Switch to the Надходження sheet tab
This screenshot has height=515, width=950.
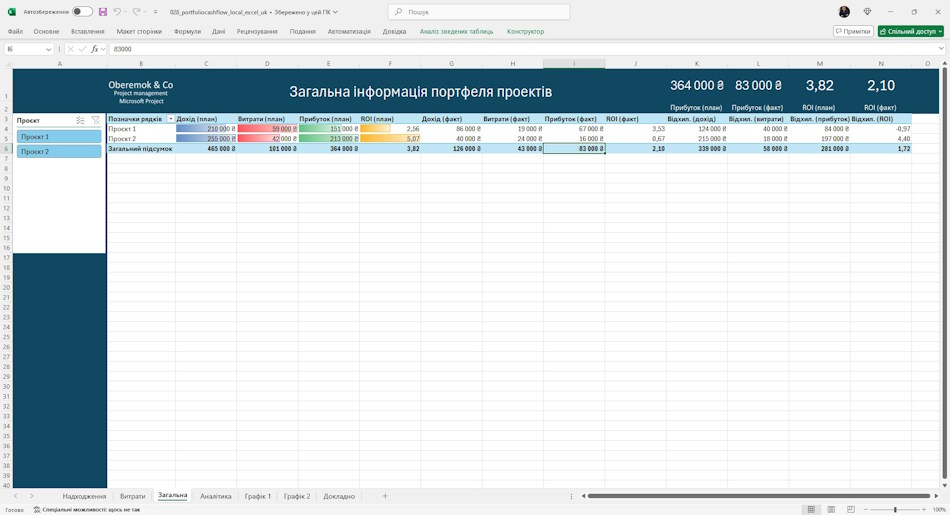[x=84, y=496]
